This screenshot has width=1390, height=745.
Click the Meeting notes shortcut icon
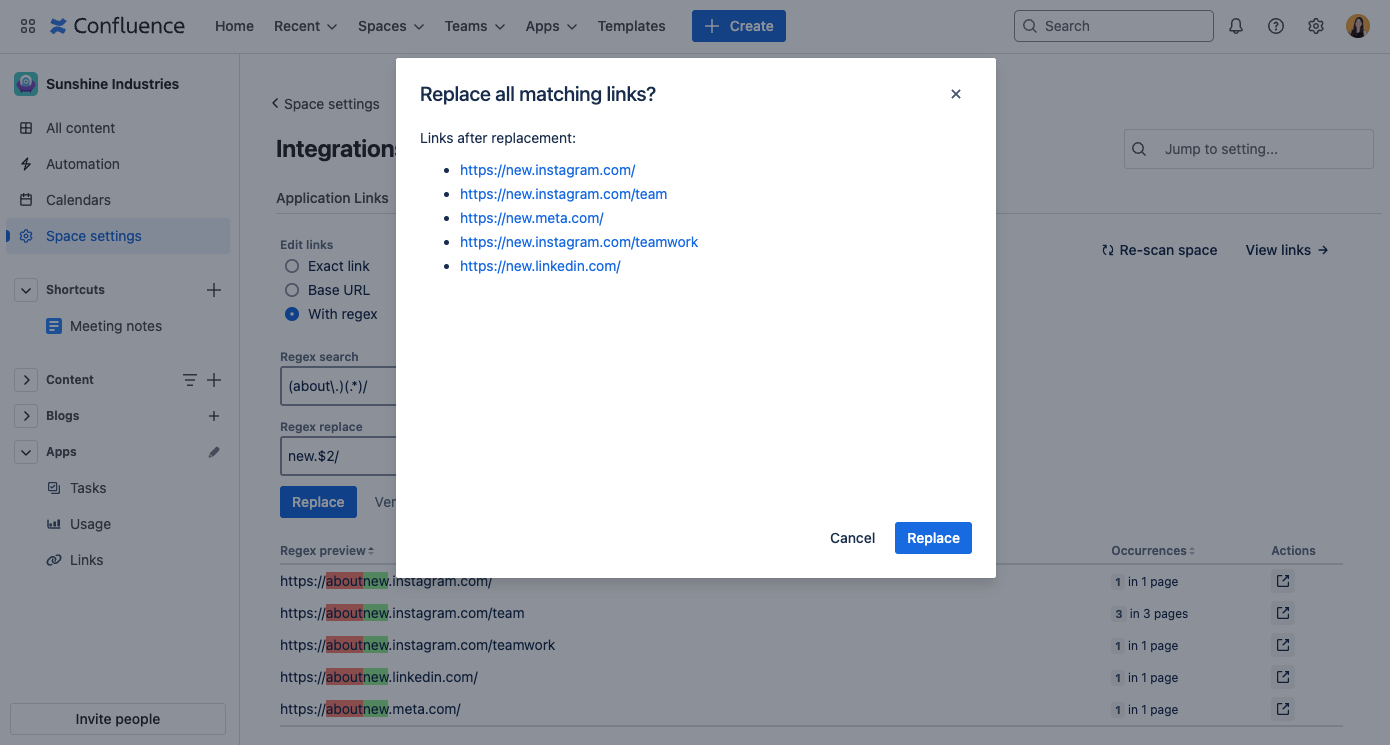54,325
